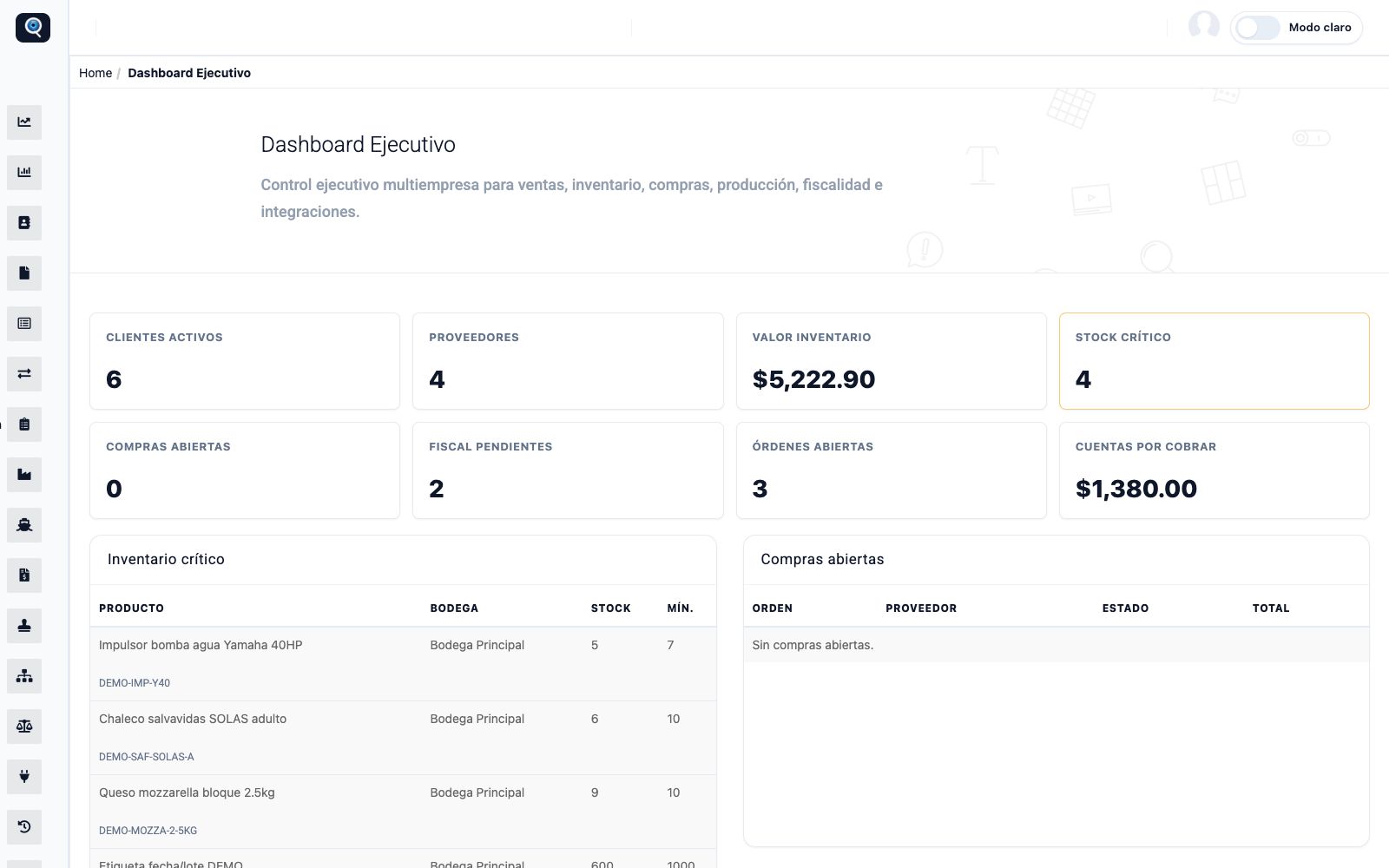Select Queso mozzarella bloque 2.5kg row
This screenshot has width=1389, height=868.
coord(403,812)
